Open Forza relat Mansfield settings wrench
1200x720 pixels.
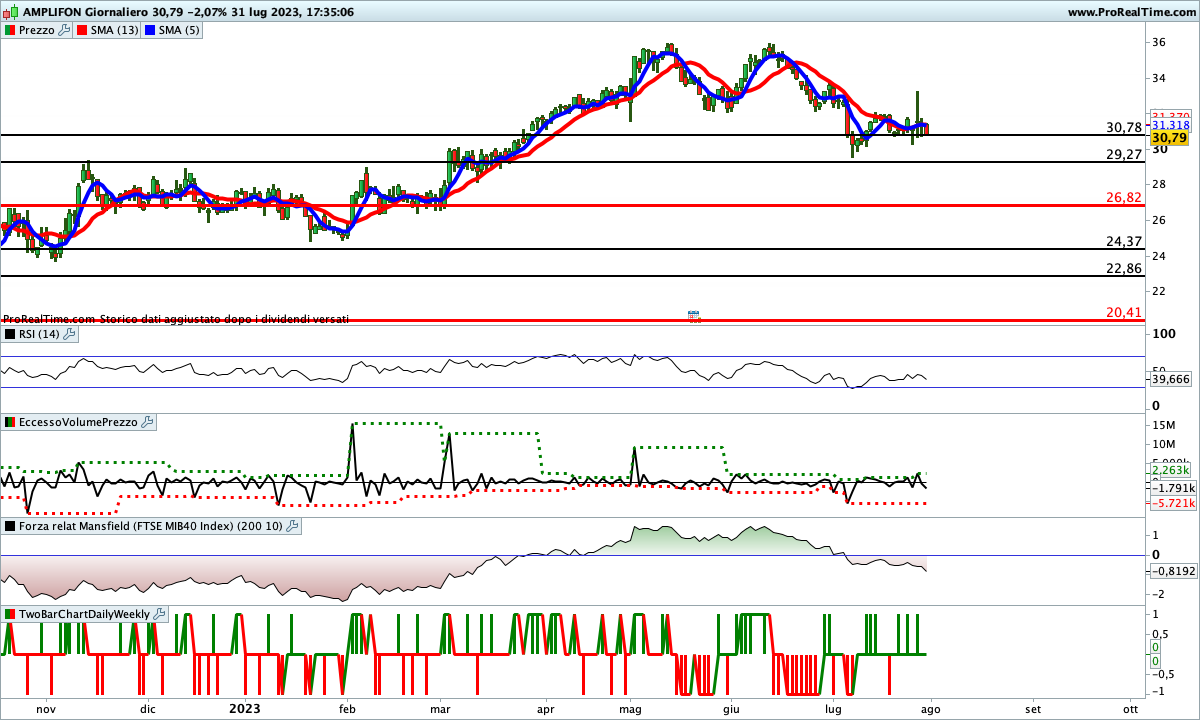(291, 526)
